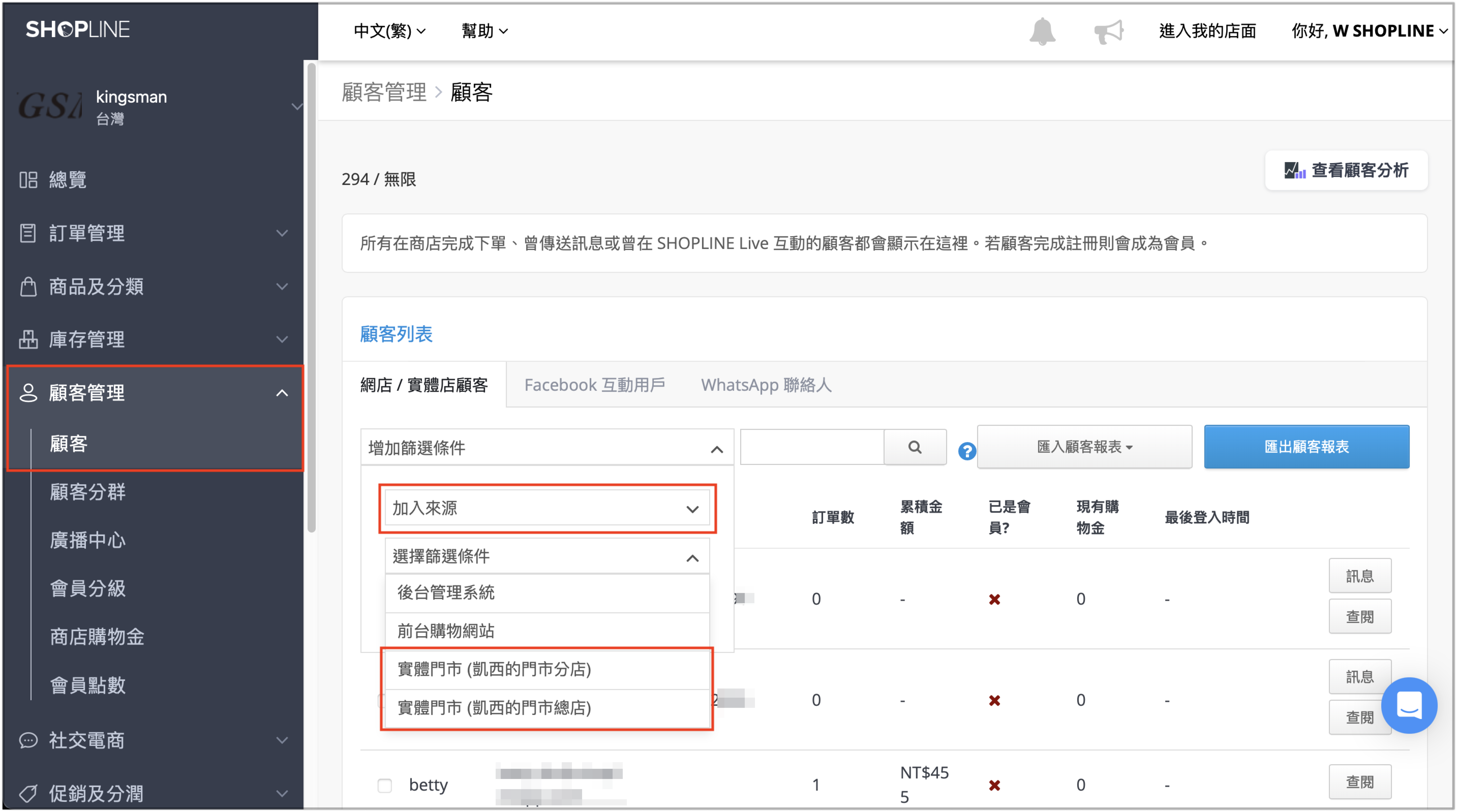
Task: Open 商店購物金 sidebar item
Action: click(x=97, y=637)
